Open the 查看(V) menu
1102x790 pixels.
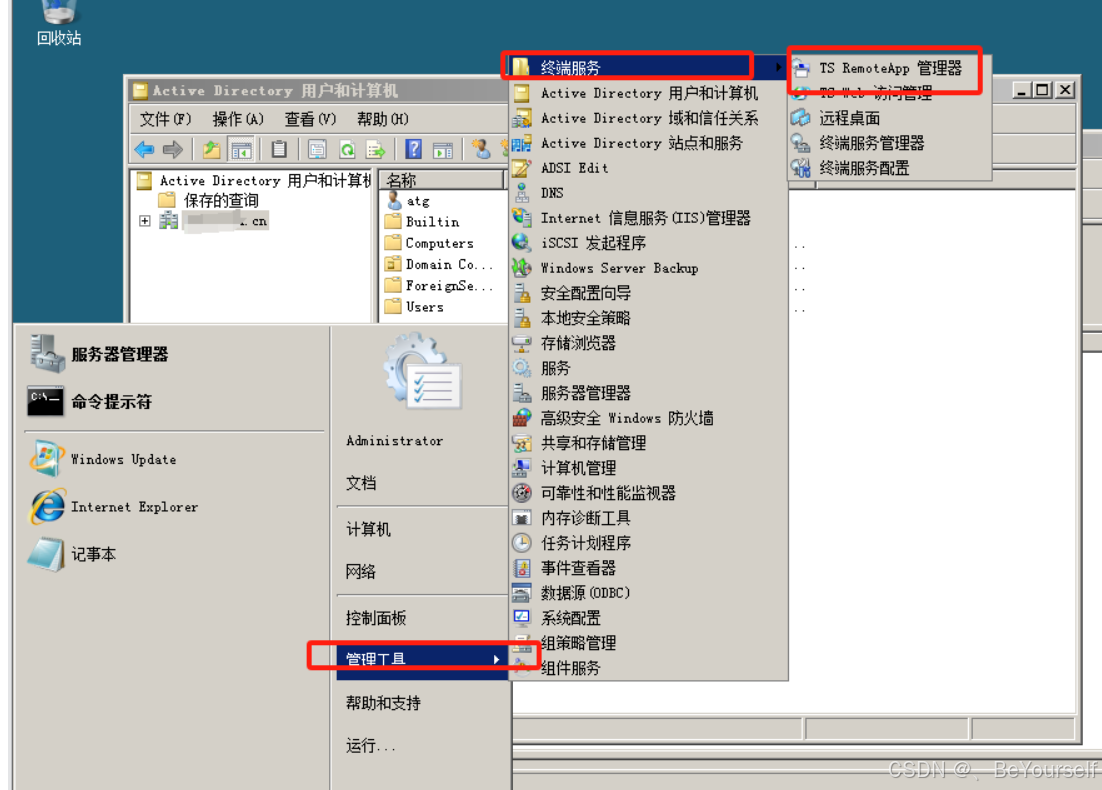pyautogui.click(x=311, y=119)
